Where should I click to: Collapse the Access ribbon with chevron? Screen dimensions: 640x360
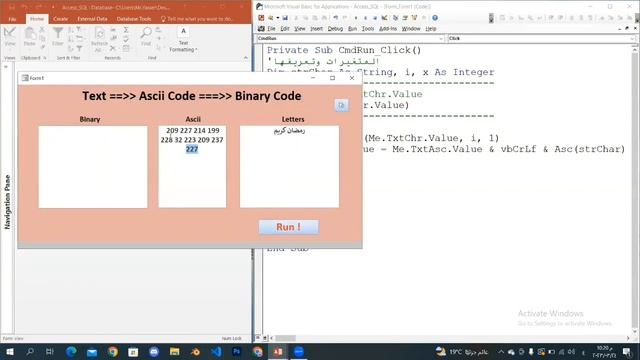point(246,58)
